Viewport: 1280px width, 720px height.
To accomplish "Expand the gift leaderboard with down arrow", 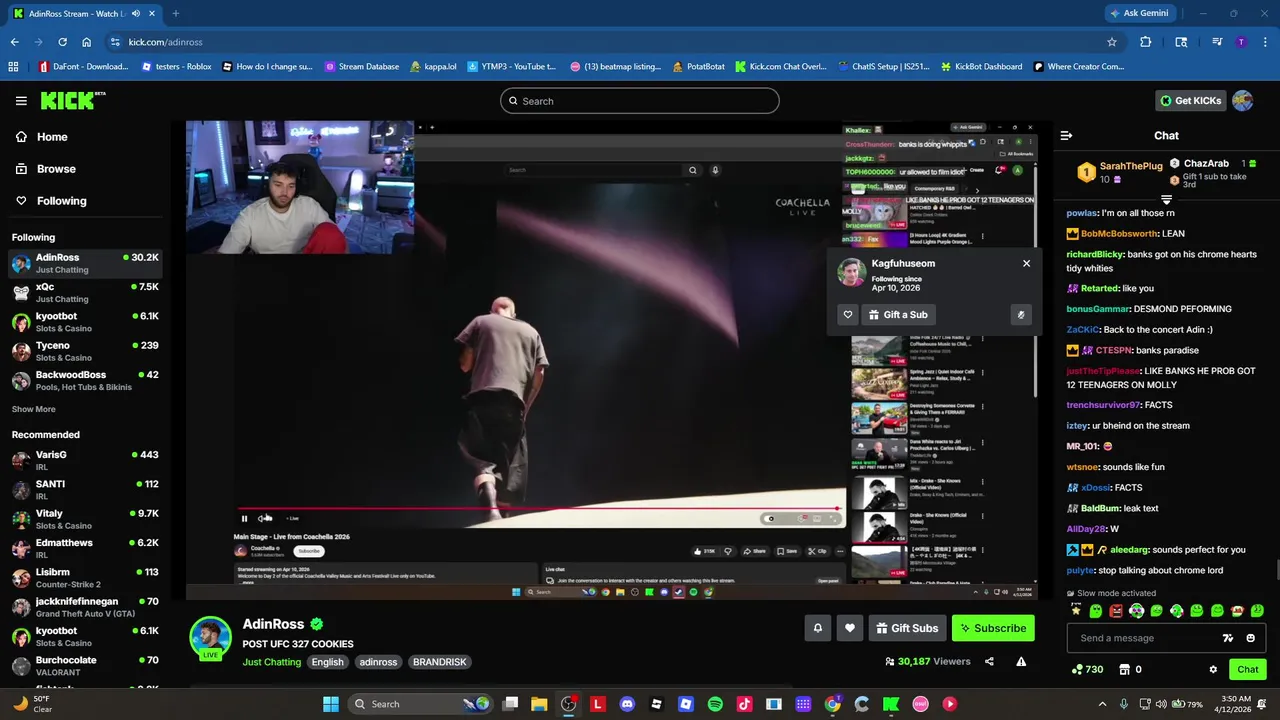I will click(x=1166, y=200).
